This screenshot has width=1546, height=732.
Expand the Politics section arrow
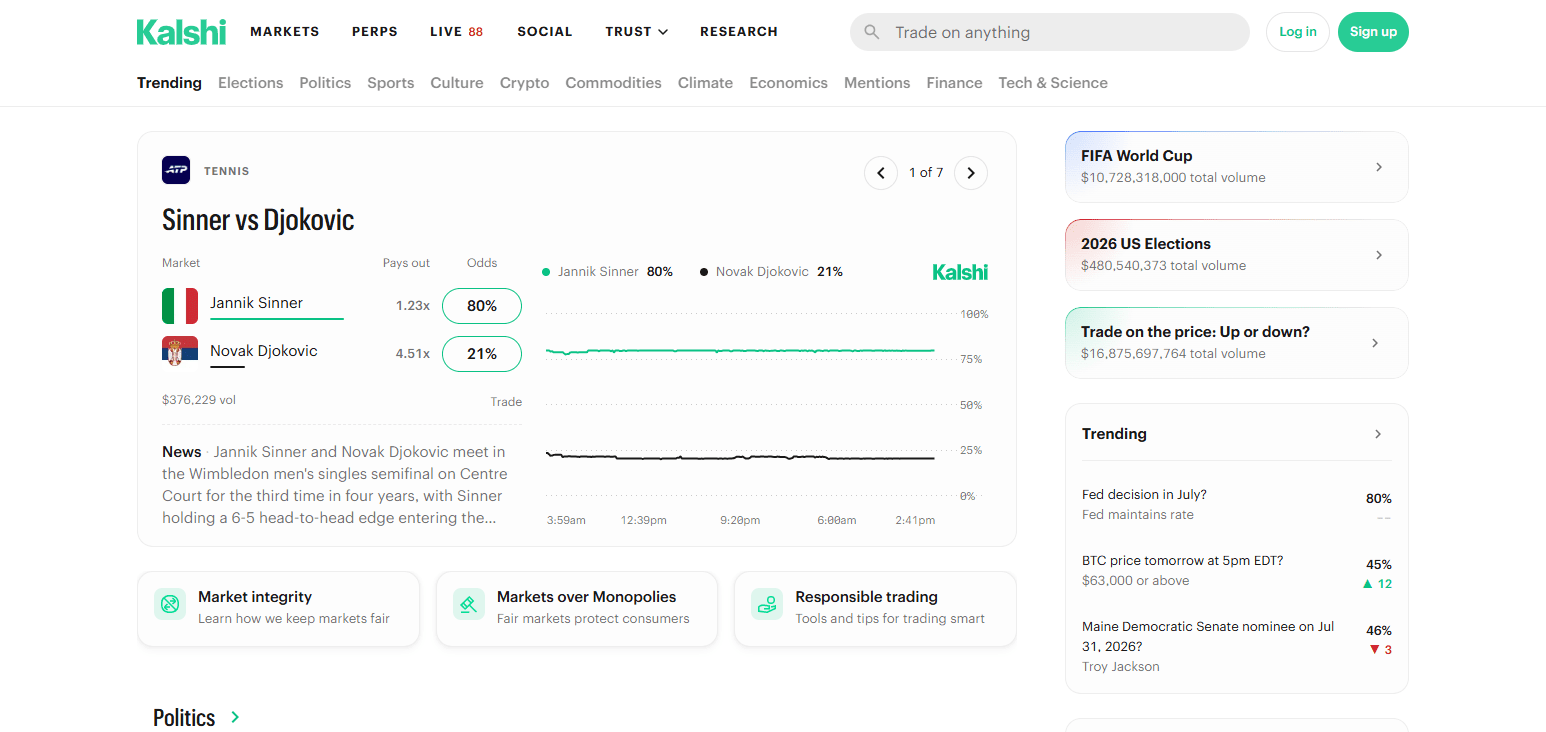[x=235, y=717]
